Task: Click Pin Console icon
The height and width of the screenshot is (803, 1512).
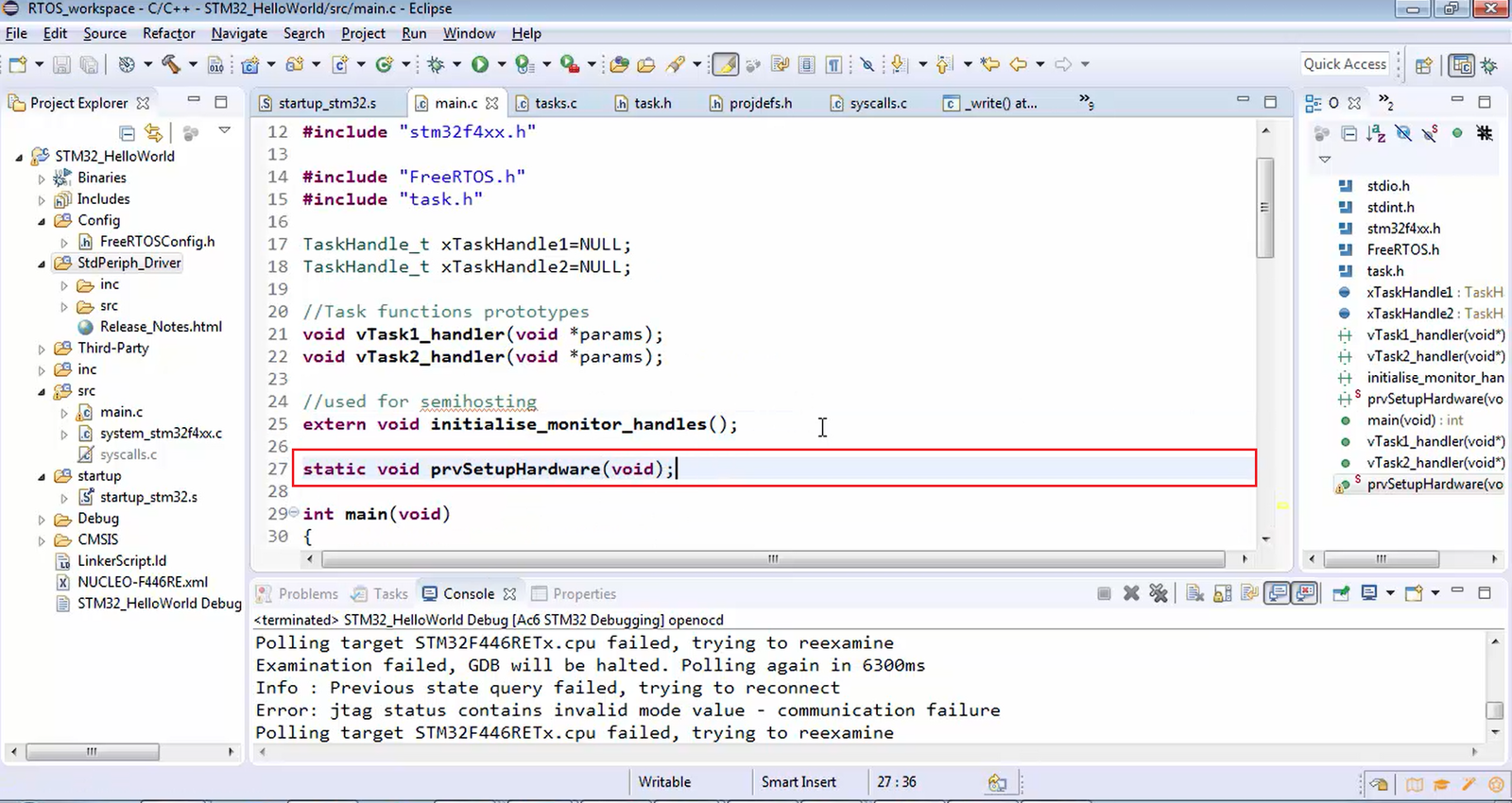Action: point(1341,593)
